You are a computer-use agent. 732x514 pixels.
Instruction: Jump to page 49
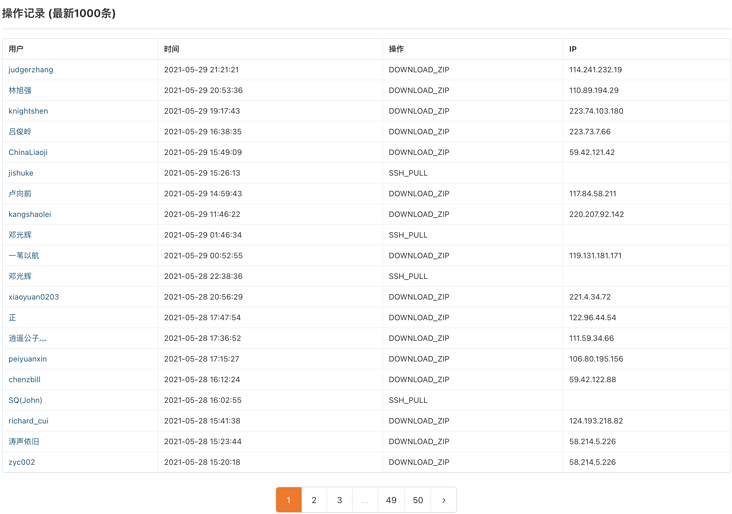(391, 500)
